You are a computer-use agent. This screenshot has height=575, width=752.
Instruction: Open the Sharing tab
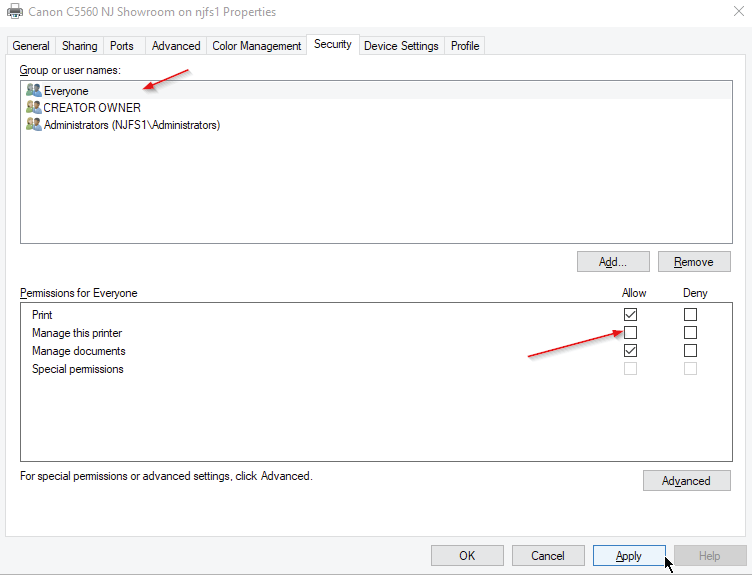80,46
